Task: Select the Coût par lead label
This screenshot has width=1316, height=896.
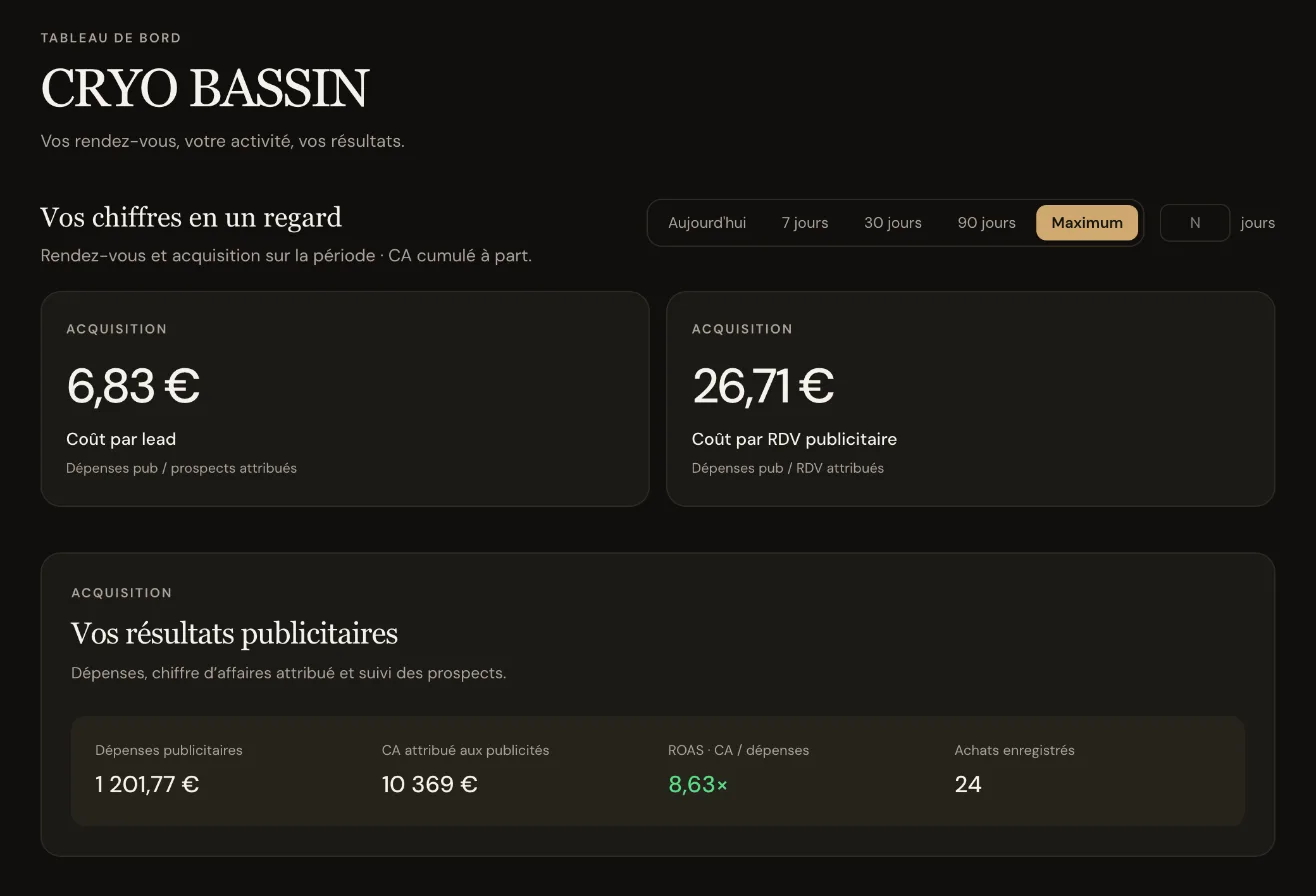Action: coord(121,439)
